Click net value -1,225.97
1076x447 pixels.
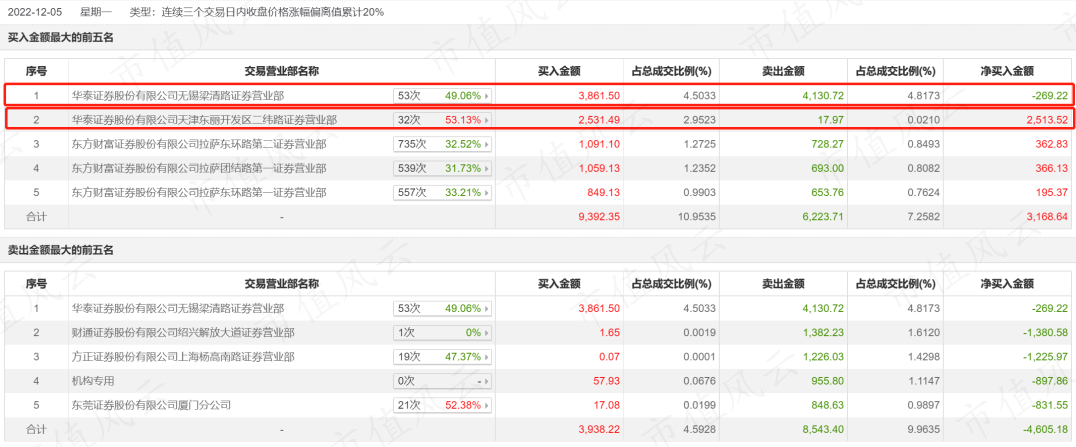pyautogui.click(x=1045, y=357)
